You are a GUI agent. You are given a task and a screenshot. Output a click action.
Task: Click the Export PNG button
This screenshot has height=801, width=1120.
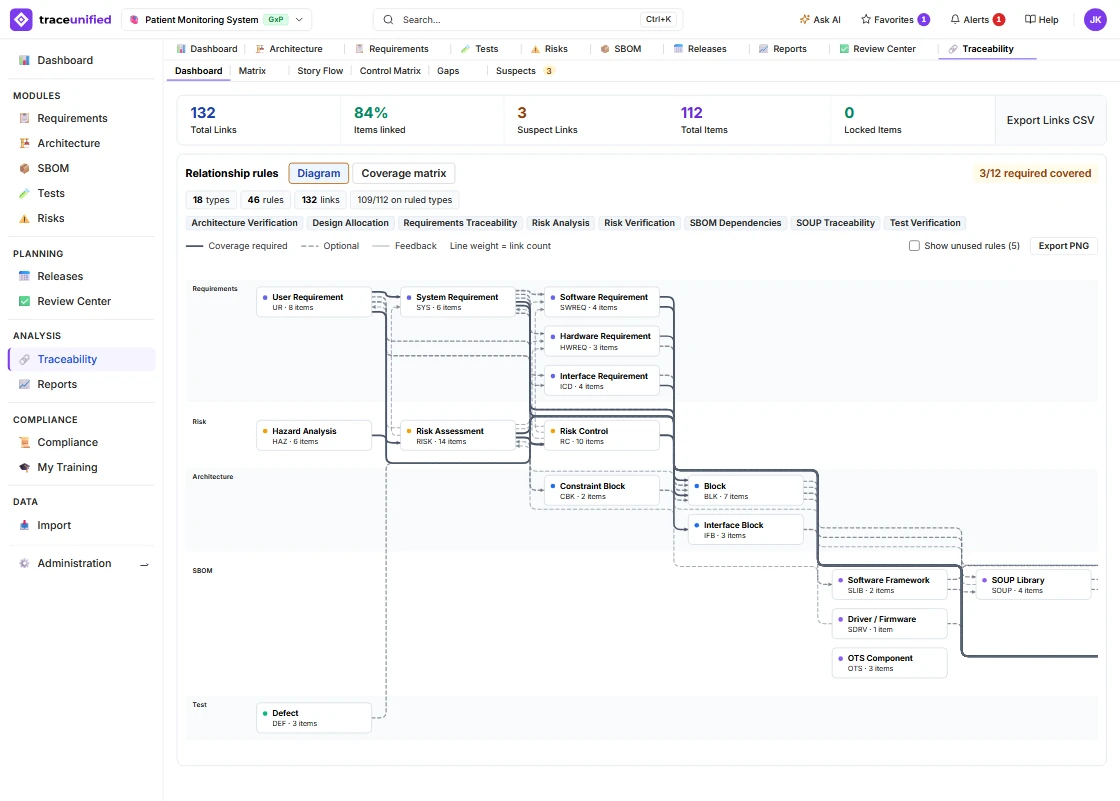click(1064, 246)
